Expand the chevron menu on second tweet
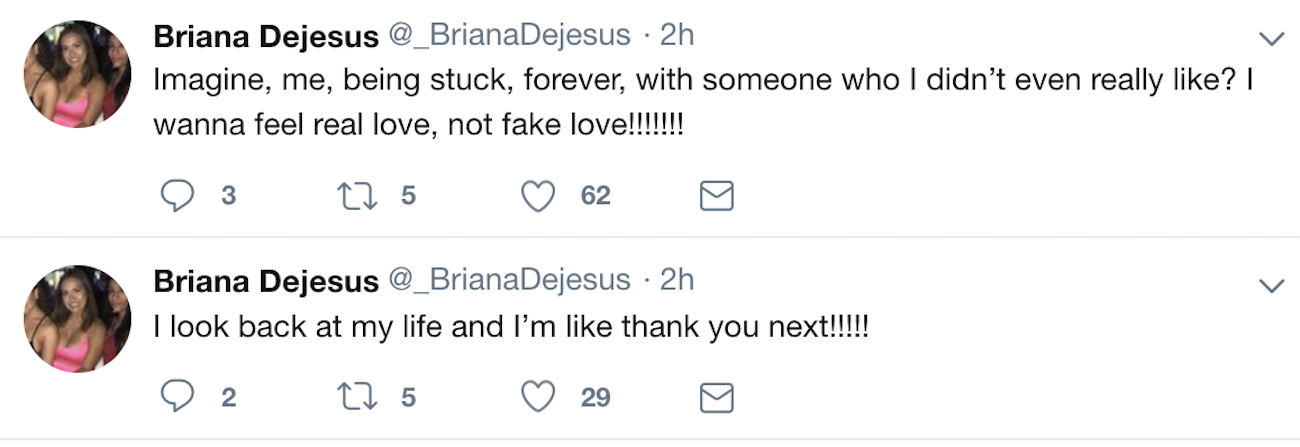This screenshot has height=447, width=1300. 1272,286
